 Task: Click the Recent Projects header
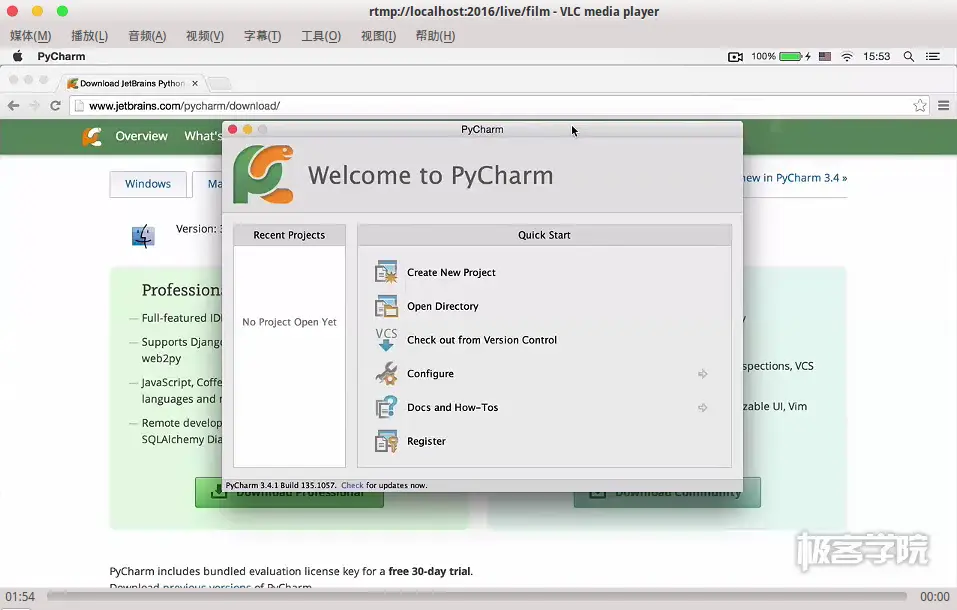[x=289, y=235]
